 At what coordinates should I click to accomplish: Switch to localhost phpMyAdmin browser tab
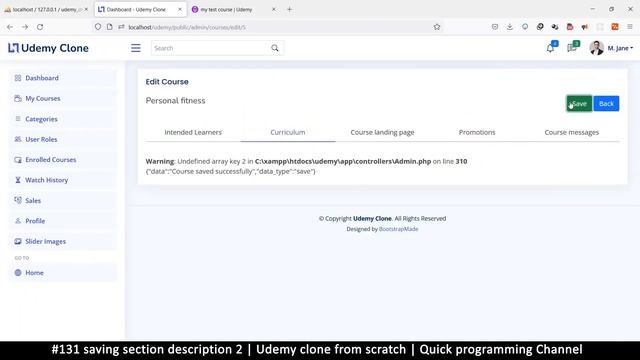click(46, 9)
